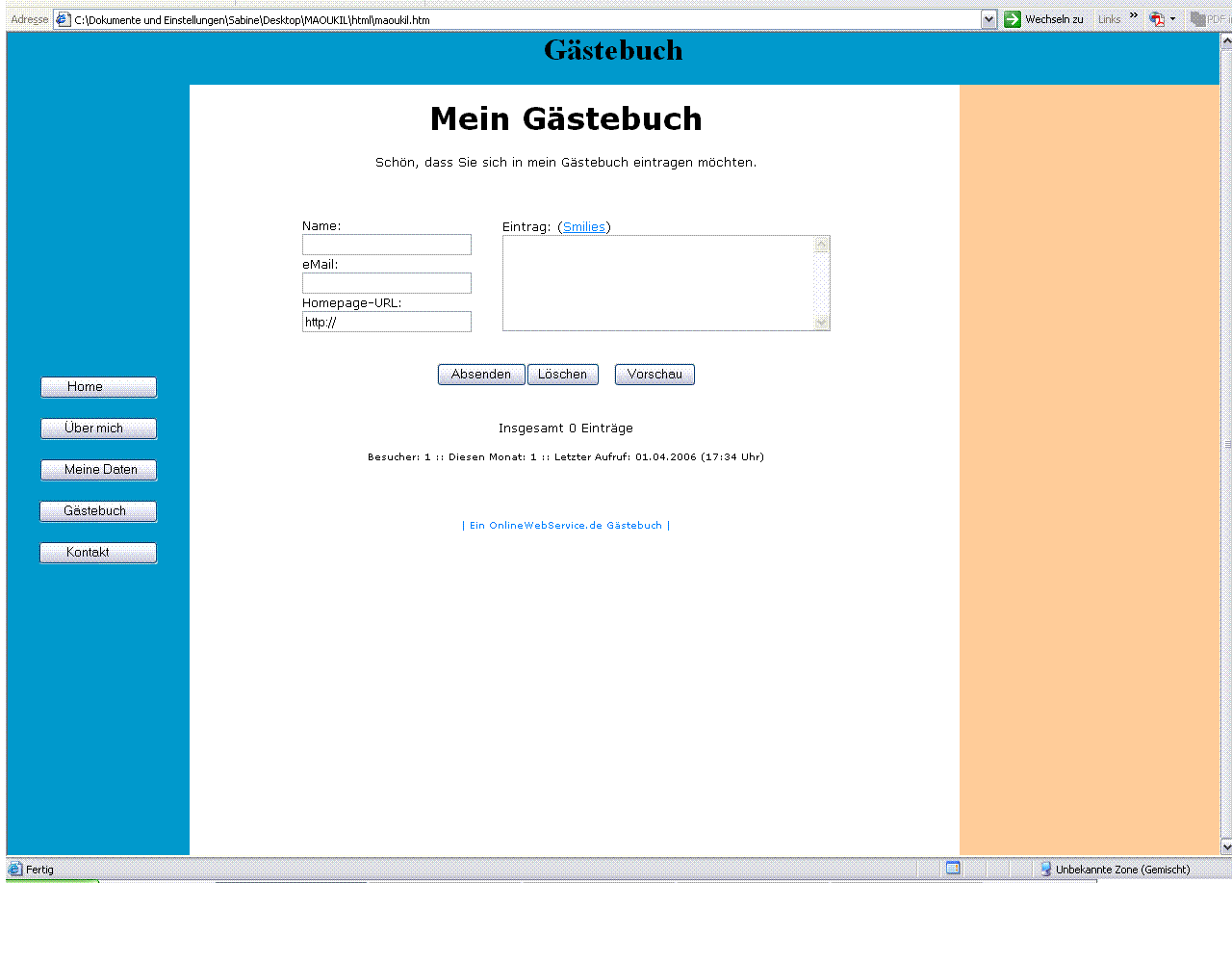Select Kontakt in the sidebar
The image size is (1232, 961).
(x=98, y=553)
